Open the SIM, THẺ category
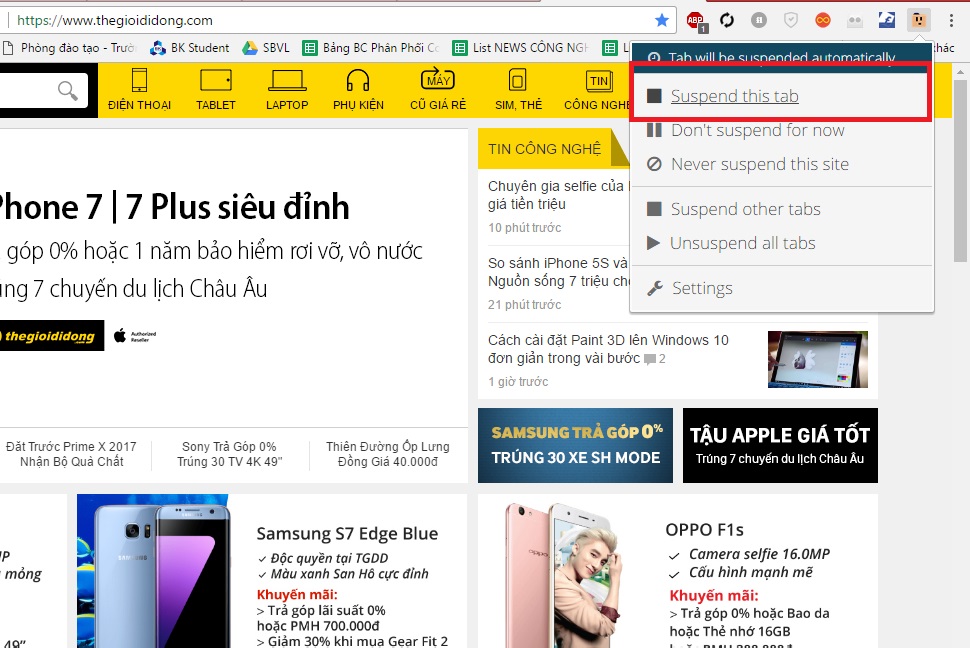Viewport: 970px width, 648px height. click(518, 90)
